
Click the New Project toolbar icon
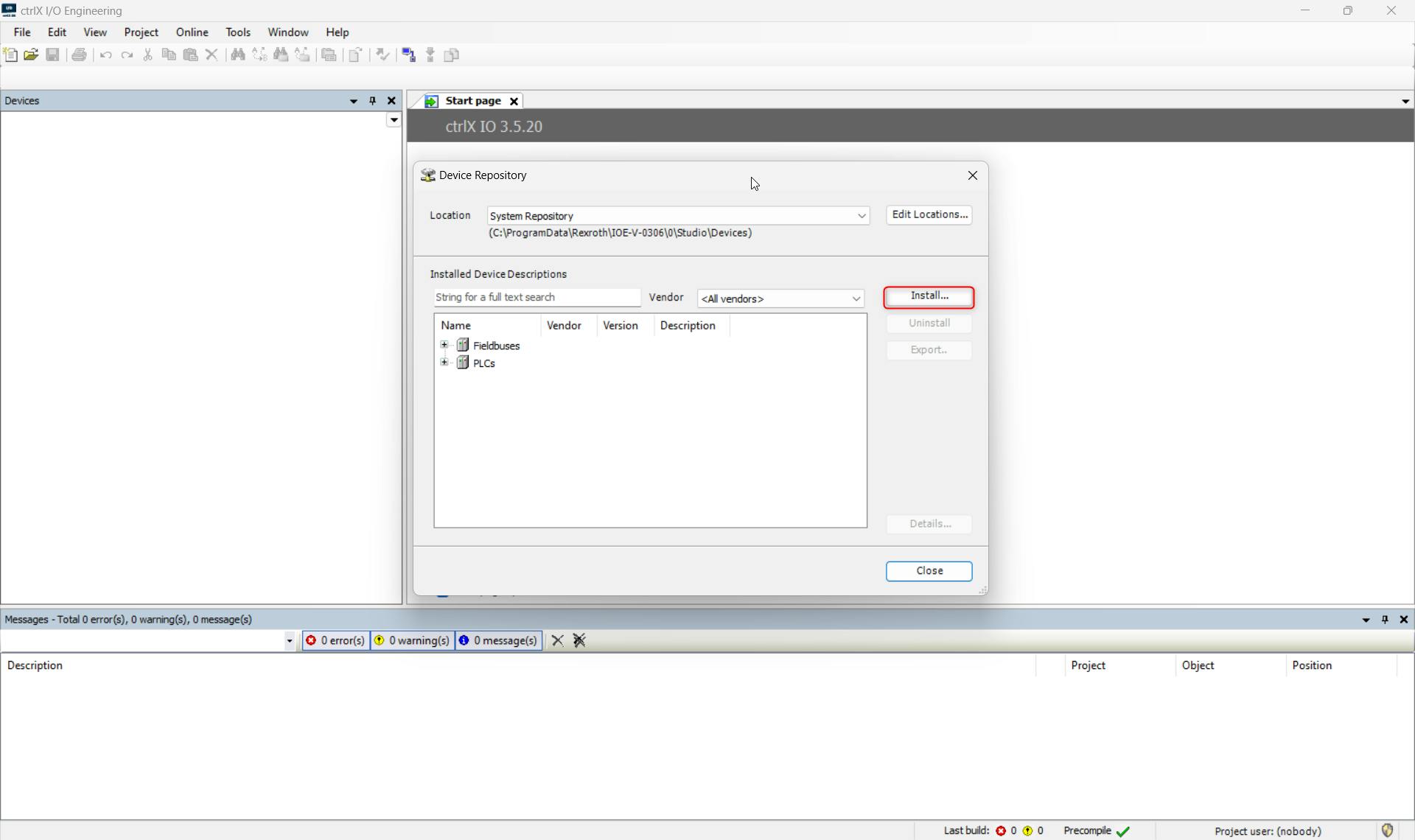pyautogui.click(x=10, y=55)
